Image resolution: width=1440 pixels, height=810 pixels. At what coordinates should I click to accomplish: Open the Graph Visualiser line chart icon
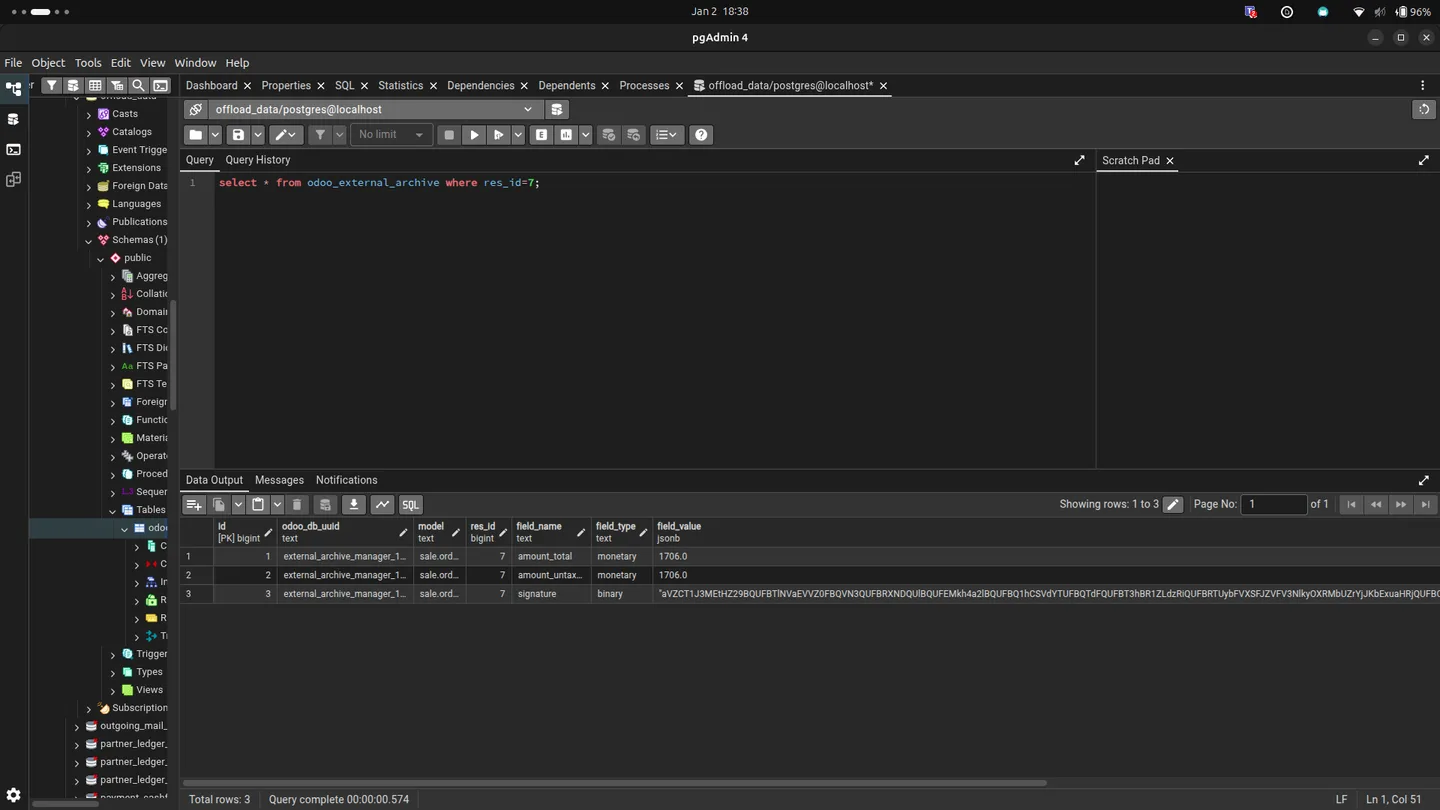tap(382, 505)
